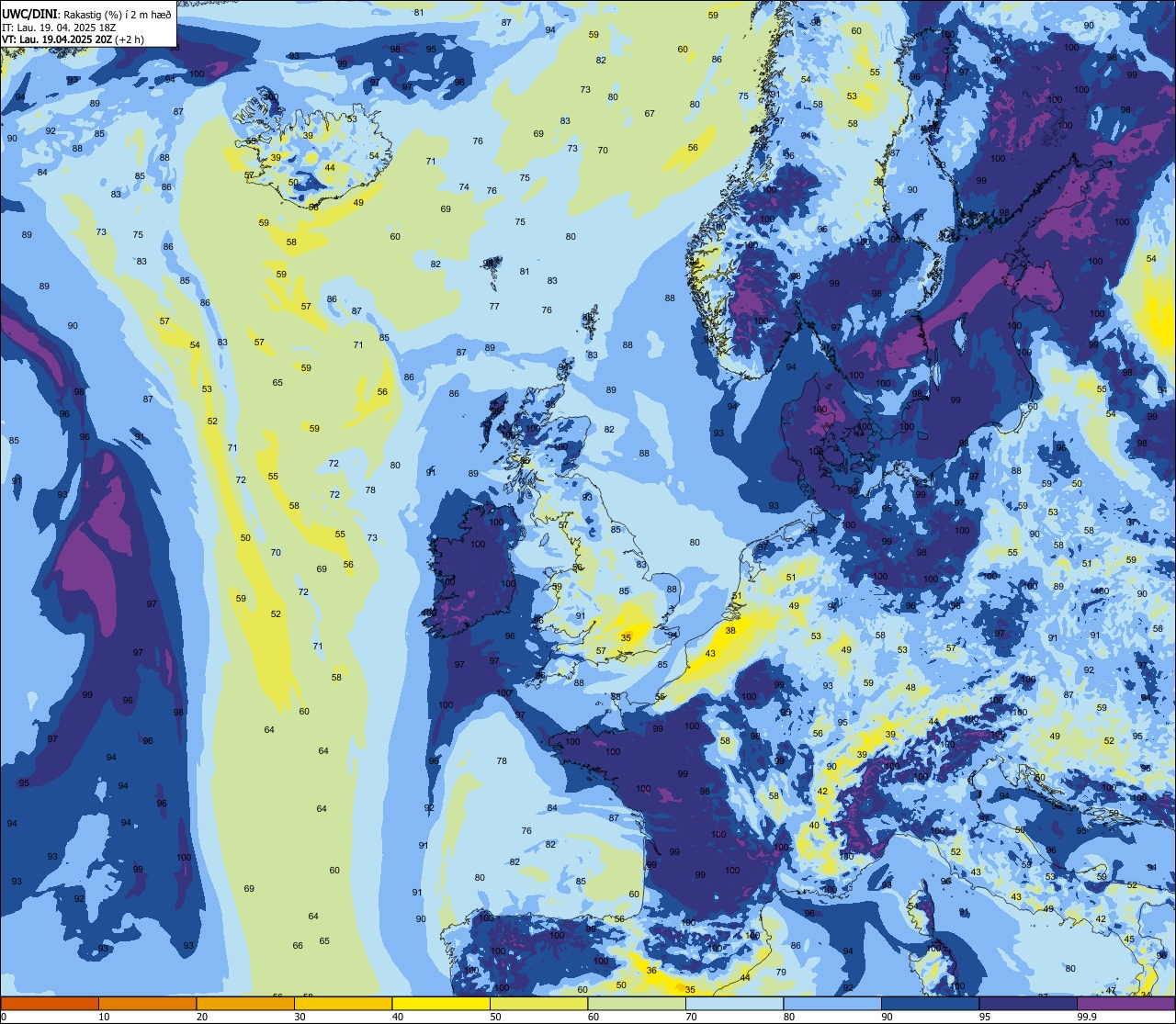Click the dark navy 95–99.9 legend swatch

coord(1028,1003)
